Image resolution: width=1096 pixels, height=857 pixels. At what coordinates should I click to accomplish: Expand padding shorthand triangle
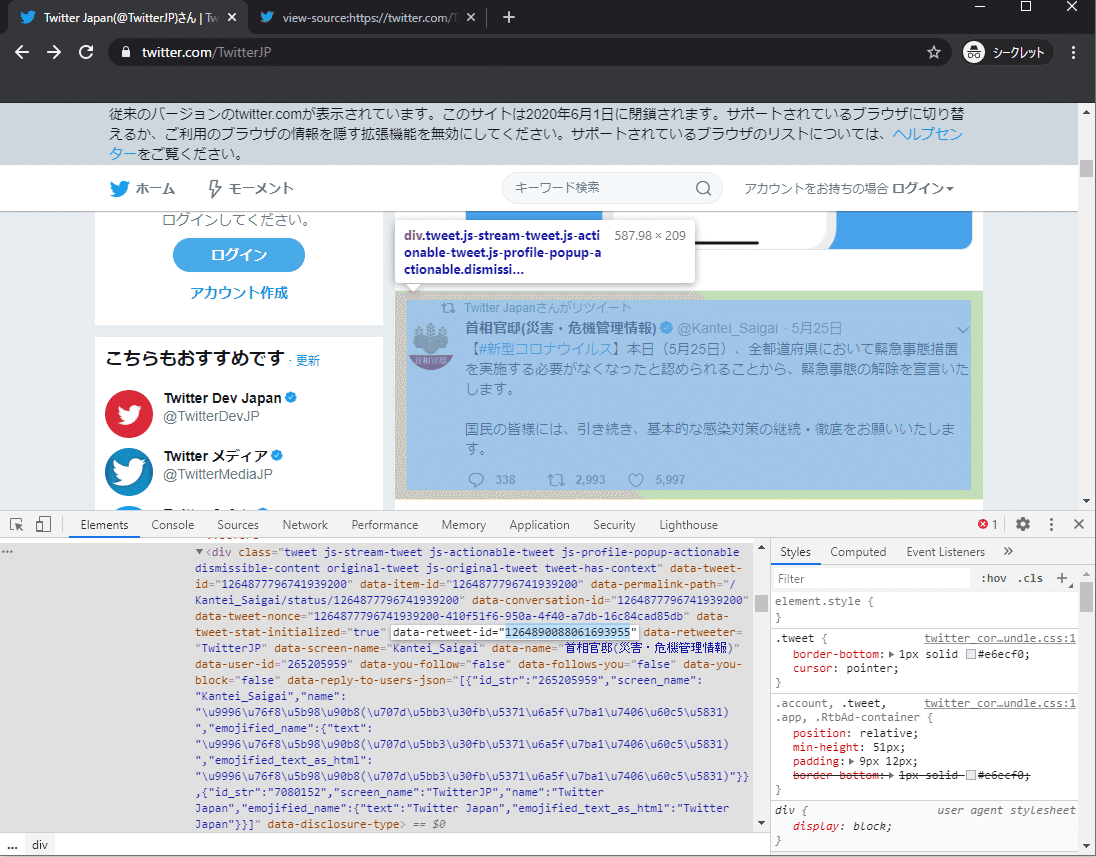tap(853, 761)
